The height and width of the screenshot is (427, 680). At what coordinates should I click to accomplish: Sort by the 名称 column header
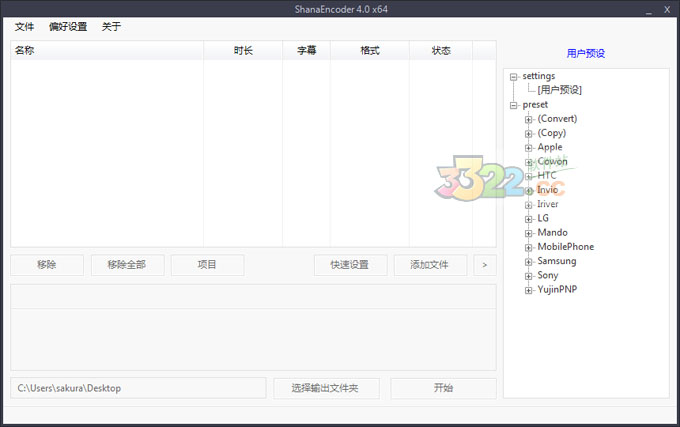(x=107, y=51)
